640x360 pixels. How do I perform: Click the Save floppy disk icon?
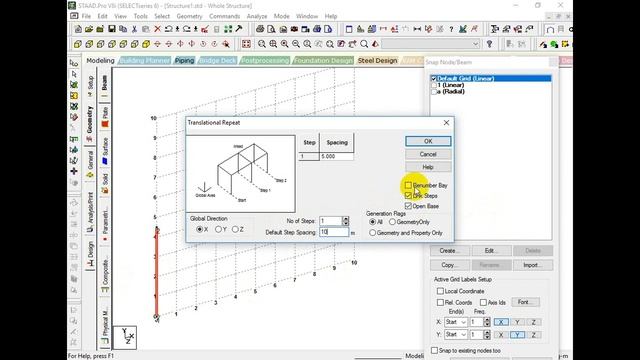tap(111, 29)
